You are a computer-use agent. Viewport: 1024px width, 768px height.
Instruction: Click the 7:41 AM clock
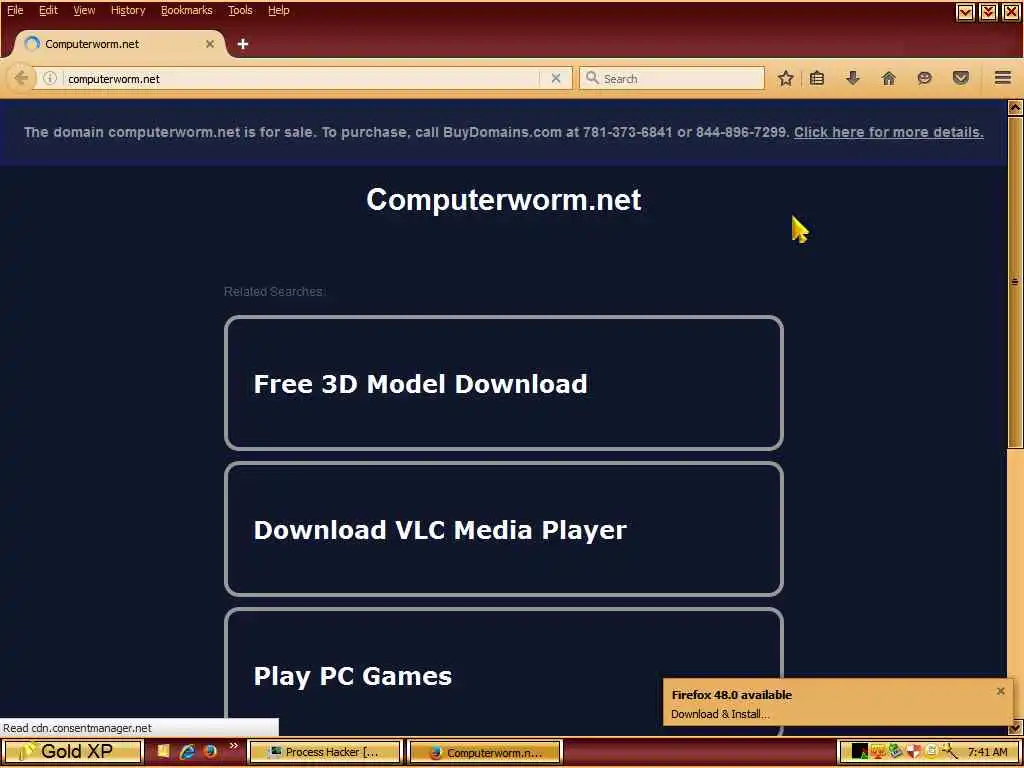click(x=987, y=752)
